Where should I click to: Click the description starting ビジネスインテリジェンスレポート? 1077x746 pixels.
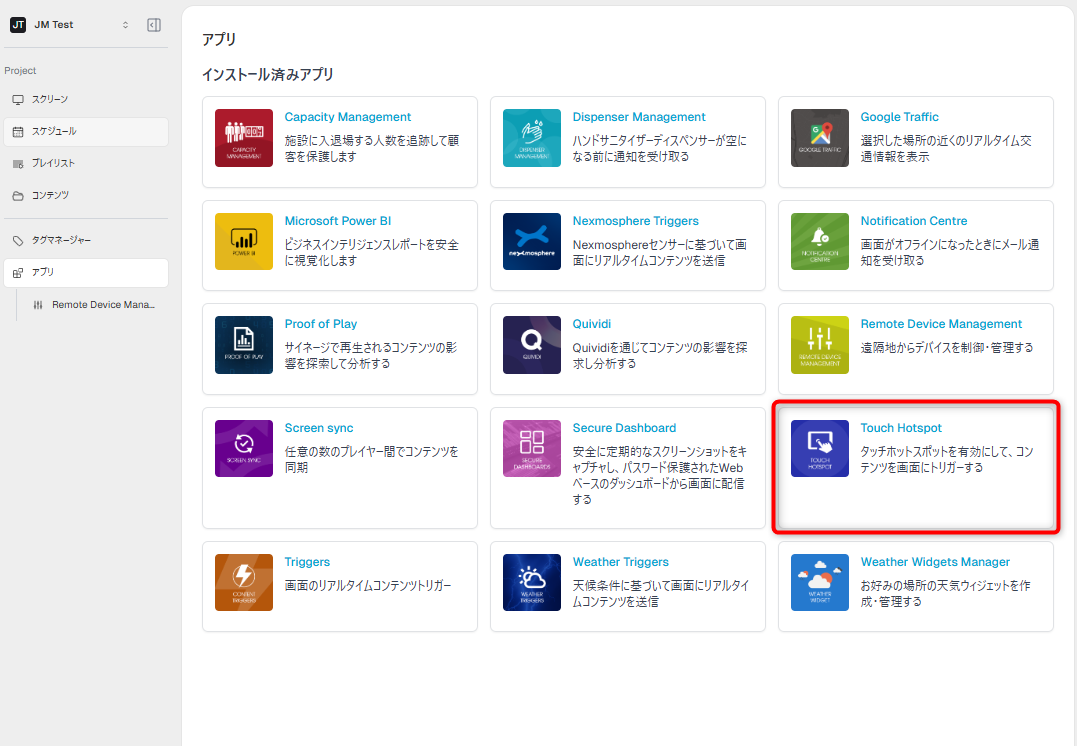[372, 252]
